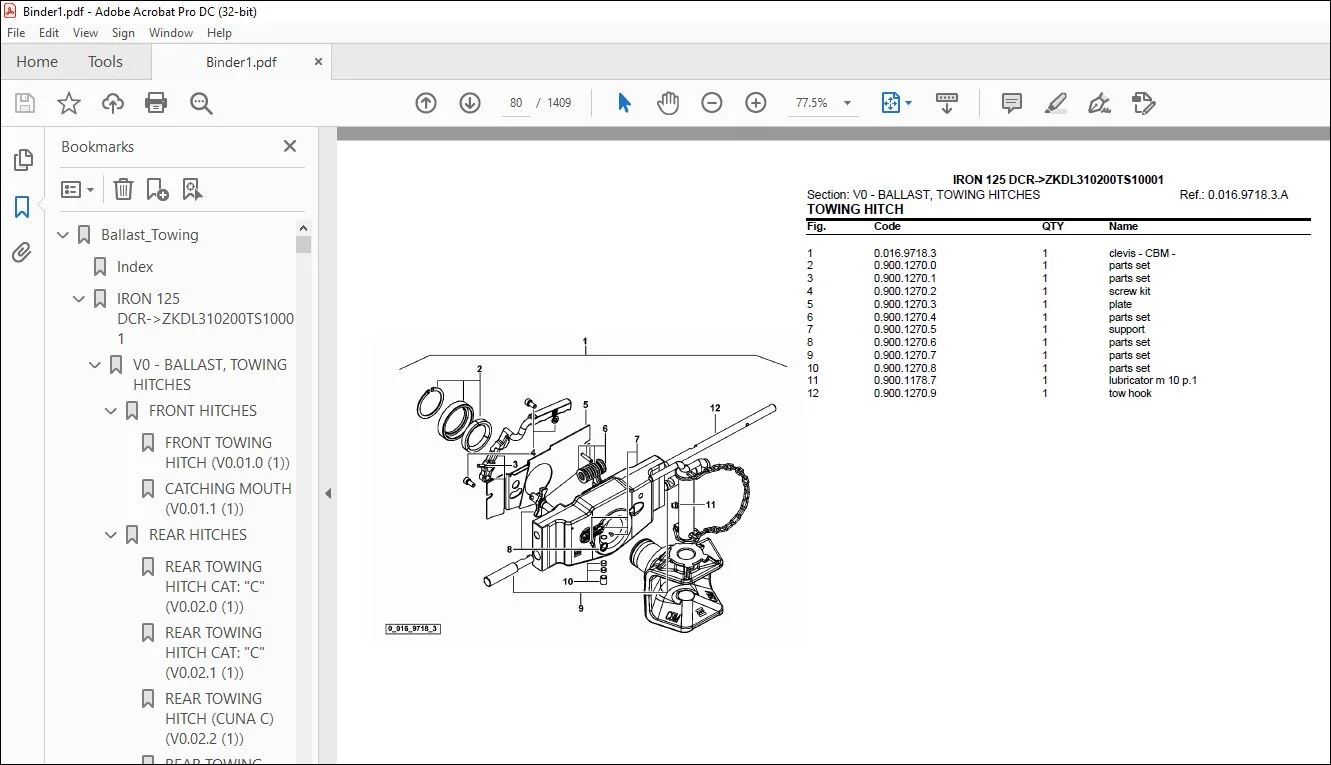Image resolution: width=1331 pixels, height=765 pixels.
Task: Open the Index bookmark
Action: click(x=135, y=267)
